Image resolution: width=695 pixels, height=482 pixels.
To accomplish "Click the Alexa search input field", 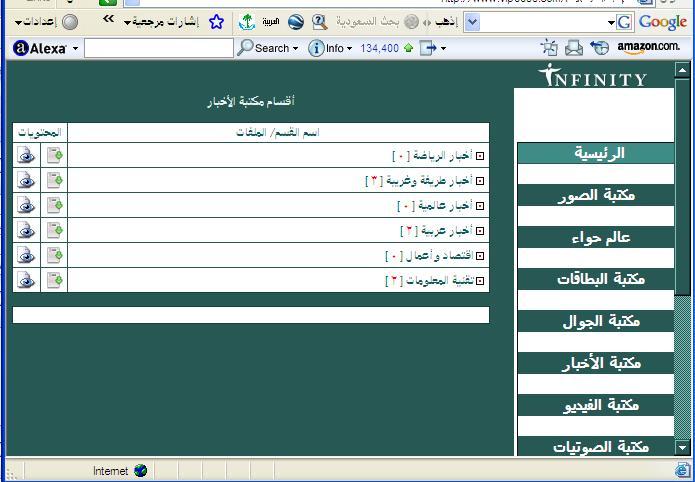I will [x=158, y=47].
